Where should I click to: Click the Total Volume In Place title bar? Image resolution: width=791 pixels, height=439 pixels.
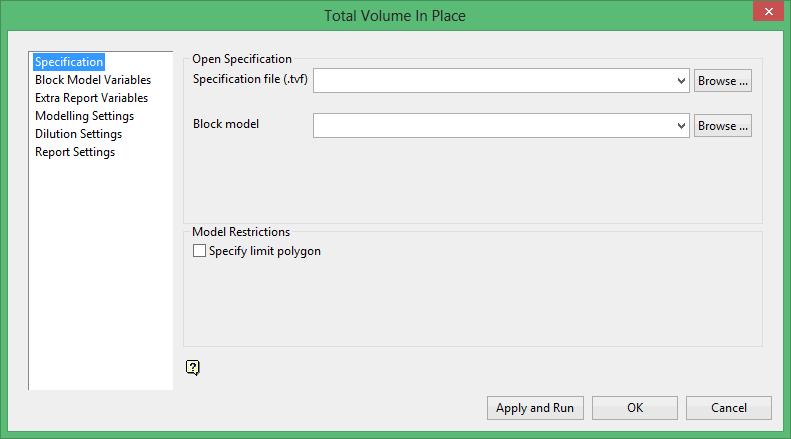(395, 15)
